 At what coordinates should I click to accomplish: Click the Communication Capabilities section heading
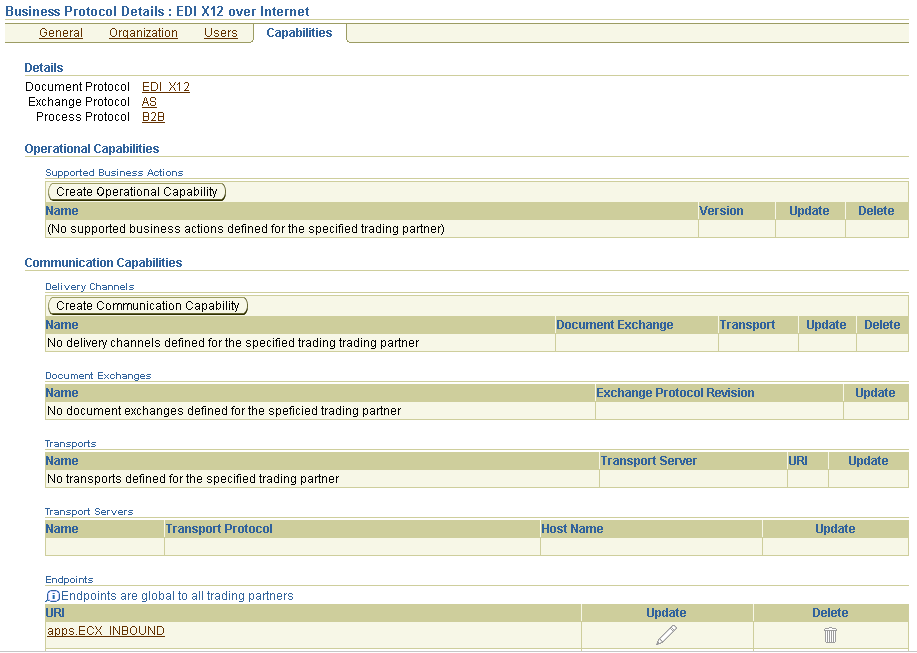(x=104, y=262)
